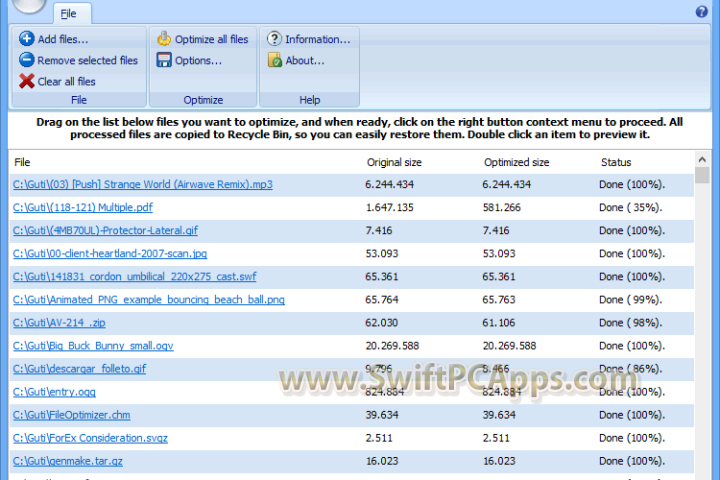Open the Options... label
720x480 pixels.
click(198, 61)
